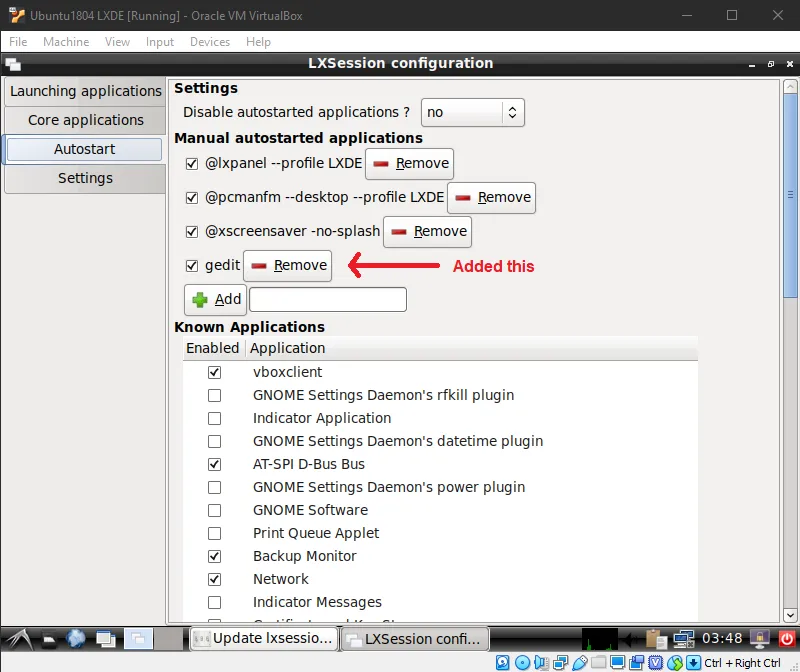The width and height of the screenshot is (800, 672).
Task: Click the VirtualBox CPU virtualization V icon
Action: (x=656, y=663)
